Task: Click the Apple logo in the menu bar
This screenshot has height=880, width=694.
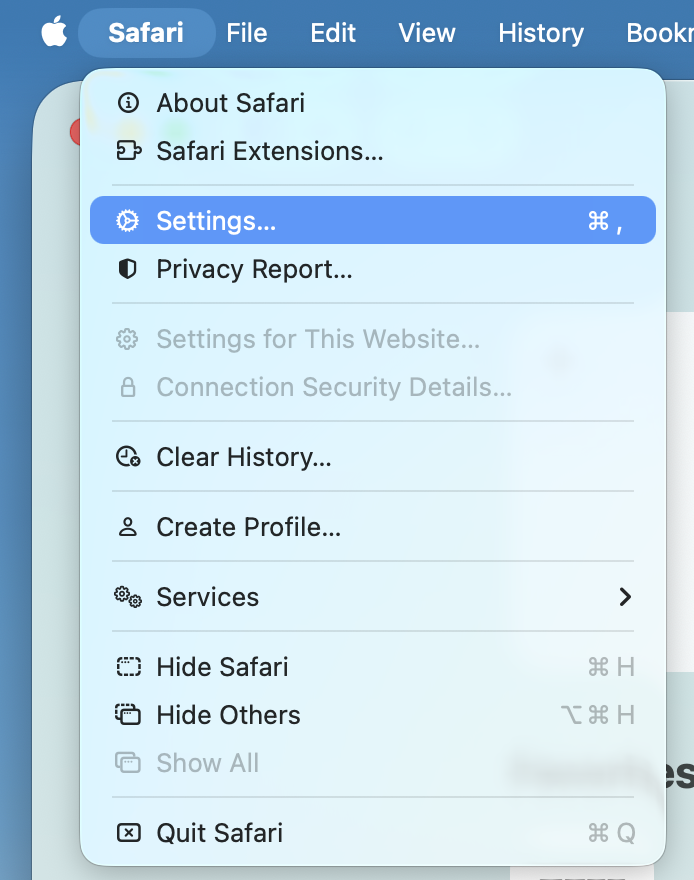Action: [55, 32]
